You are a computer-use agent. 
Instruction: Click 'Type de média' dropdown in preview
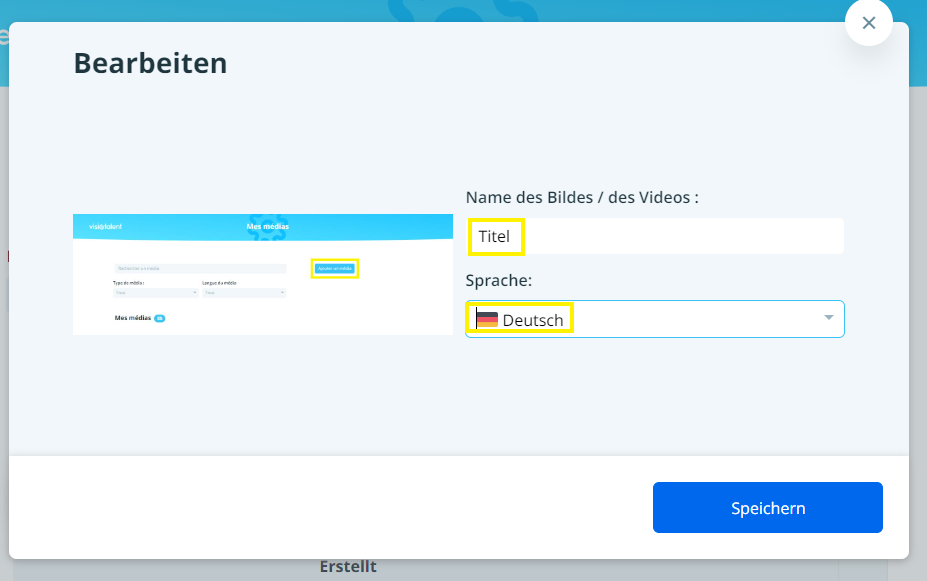click(155, 293)
